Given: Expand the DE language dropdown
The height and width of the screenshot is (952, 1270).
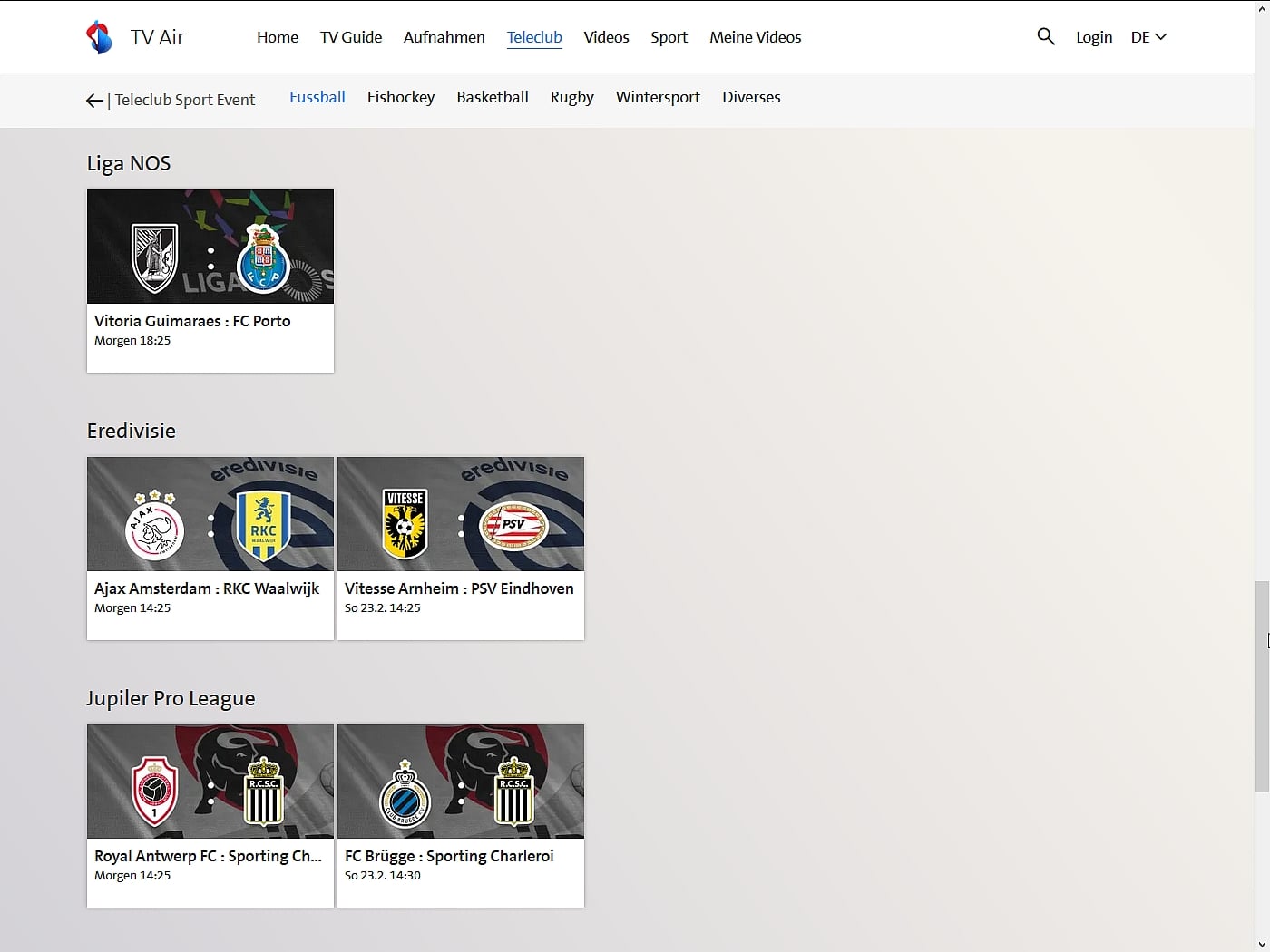Looking at the screenshot, I should tap(1148, 37).
